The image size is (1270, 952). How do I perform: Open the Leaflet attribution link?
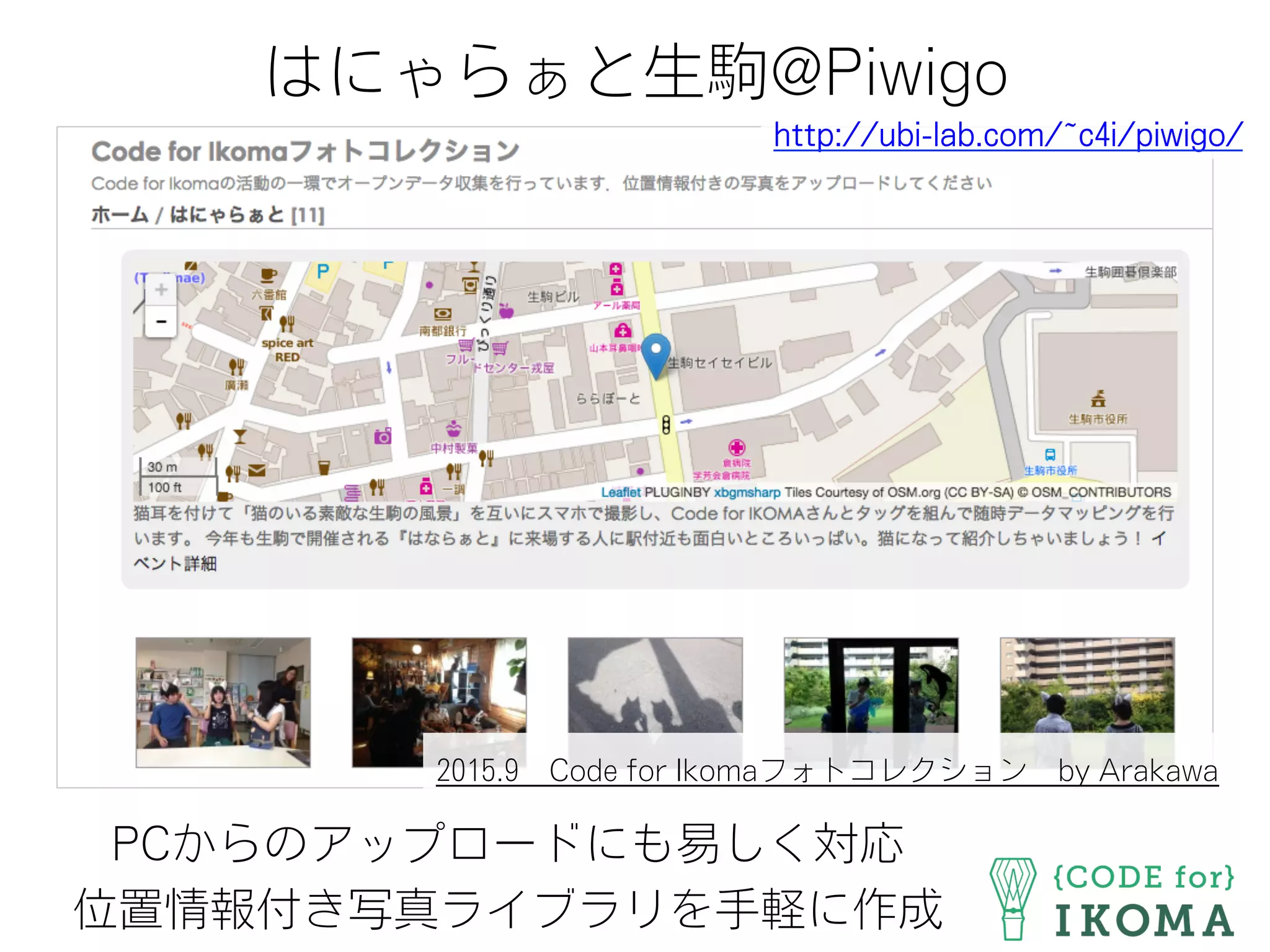tap(621, 492)
